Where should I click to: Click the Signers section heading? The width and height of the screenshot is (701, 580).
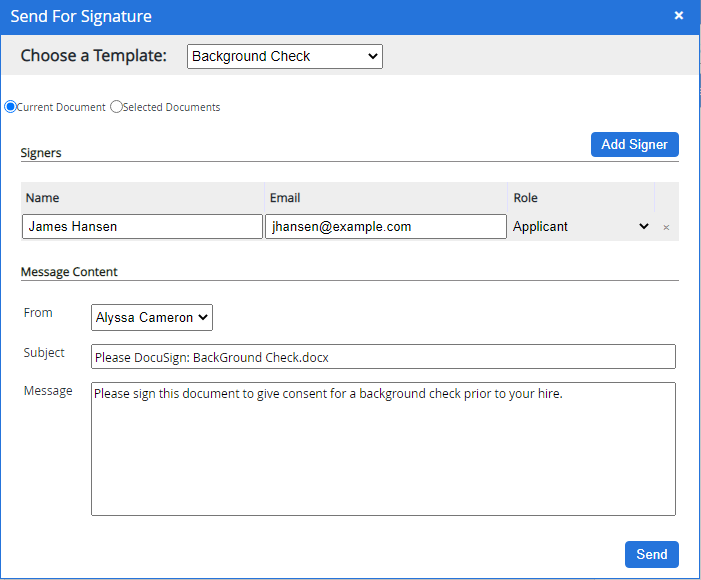pos(41,153)
